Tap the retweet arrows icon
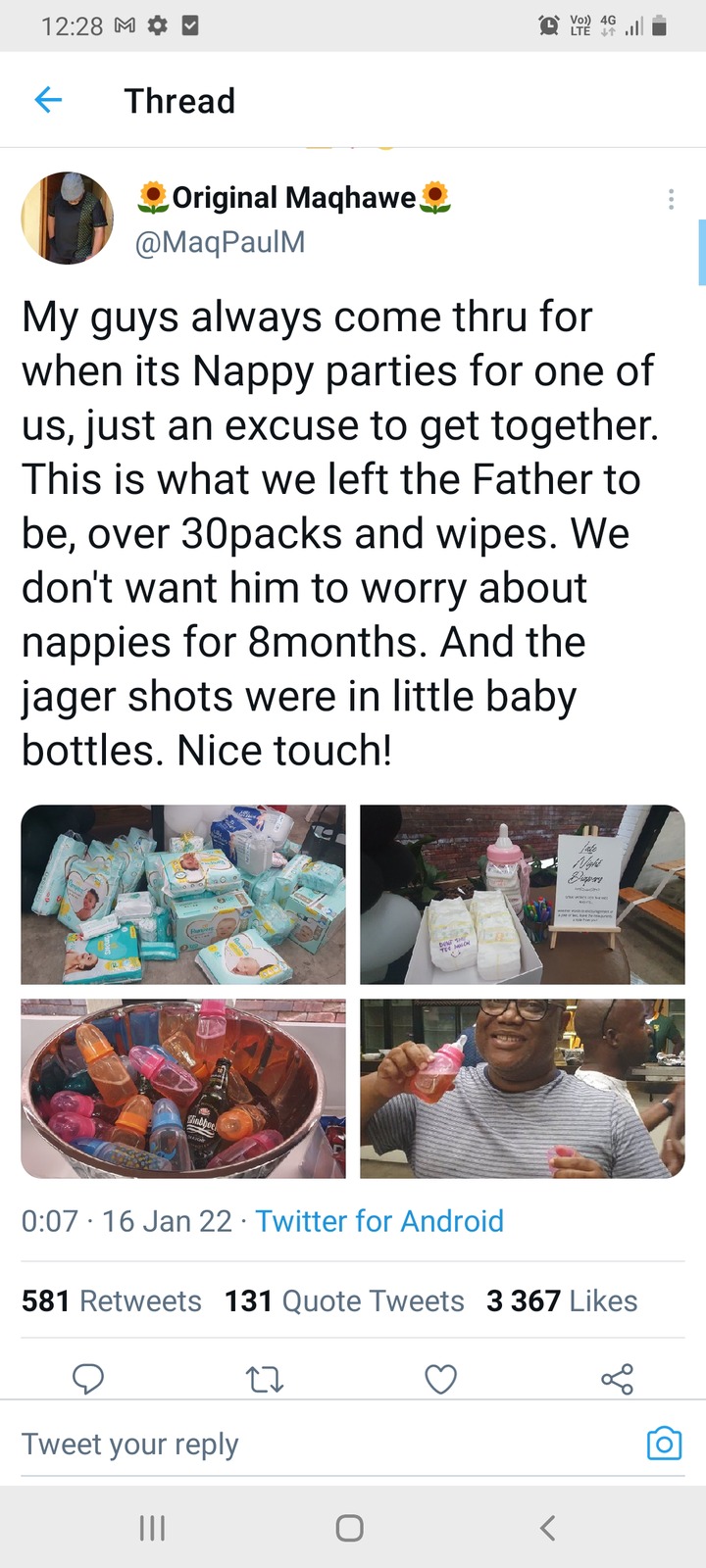The height and width of the screenshot is (1568, 706). pyautogui.click(x=265, y=1380)
